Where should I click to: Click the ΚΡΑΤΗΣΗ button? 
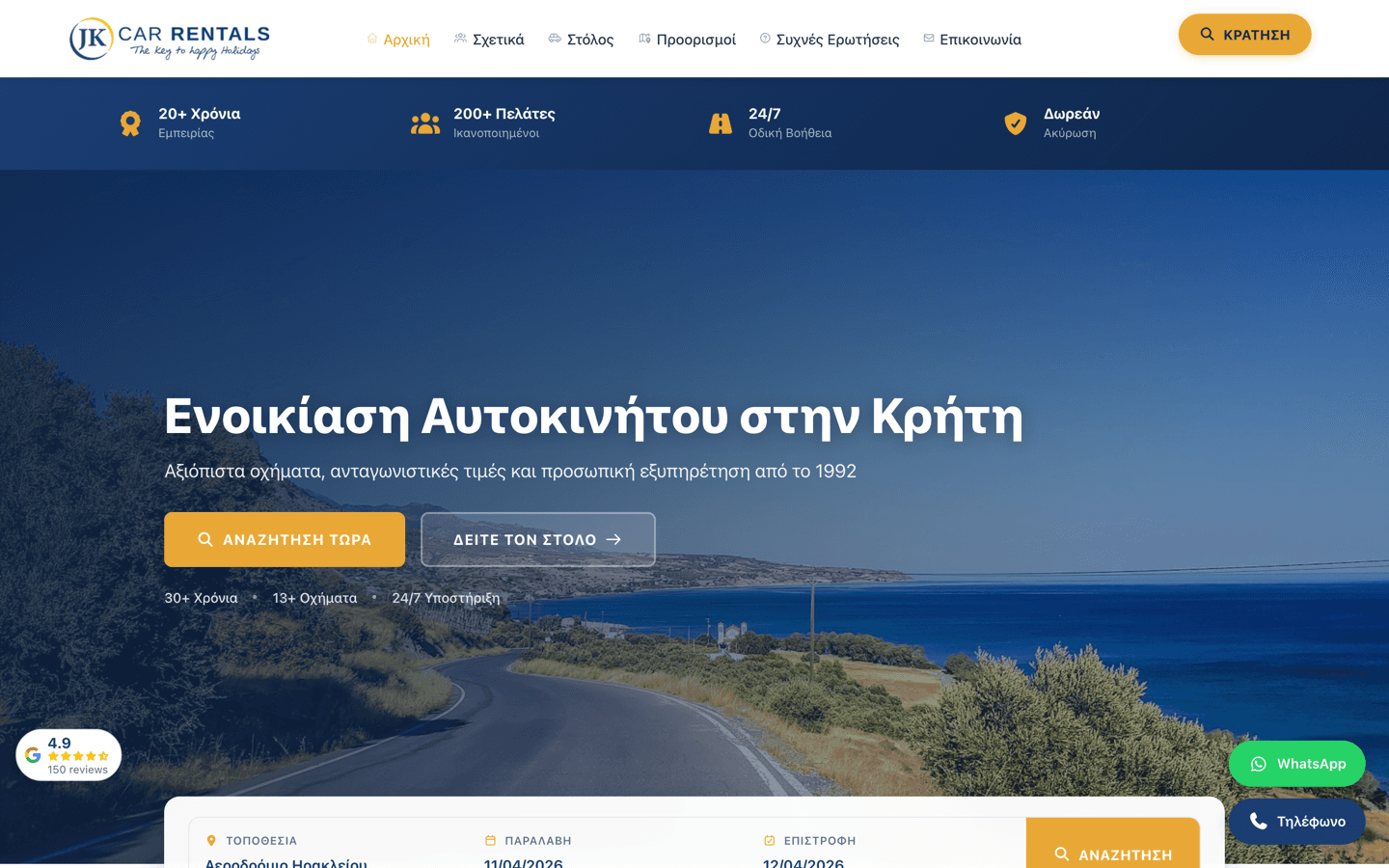pos(1244,33)
